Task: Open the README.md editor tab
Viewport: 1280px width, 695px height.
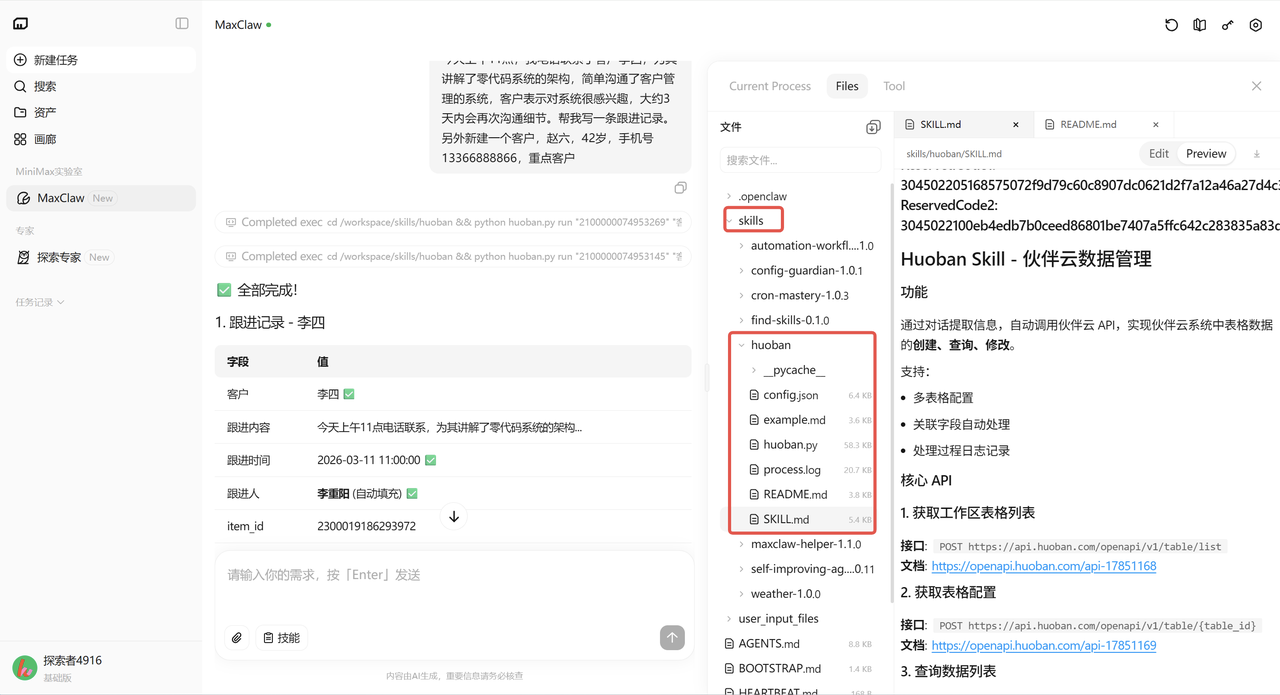Action: [x=1088, y=125]
